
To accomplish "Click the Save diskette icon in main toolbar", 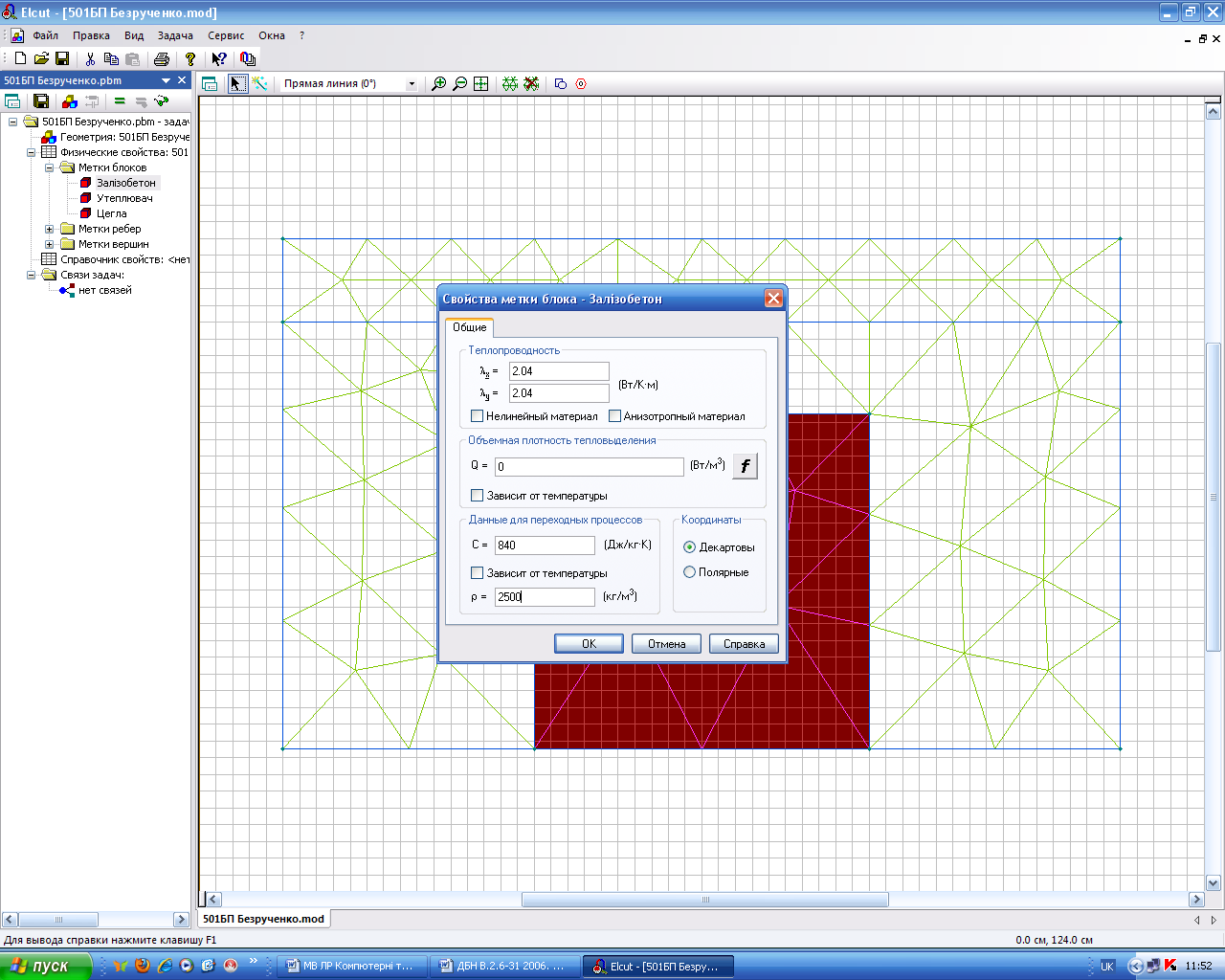I will coord(62,59).
